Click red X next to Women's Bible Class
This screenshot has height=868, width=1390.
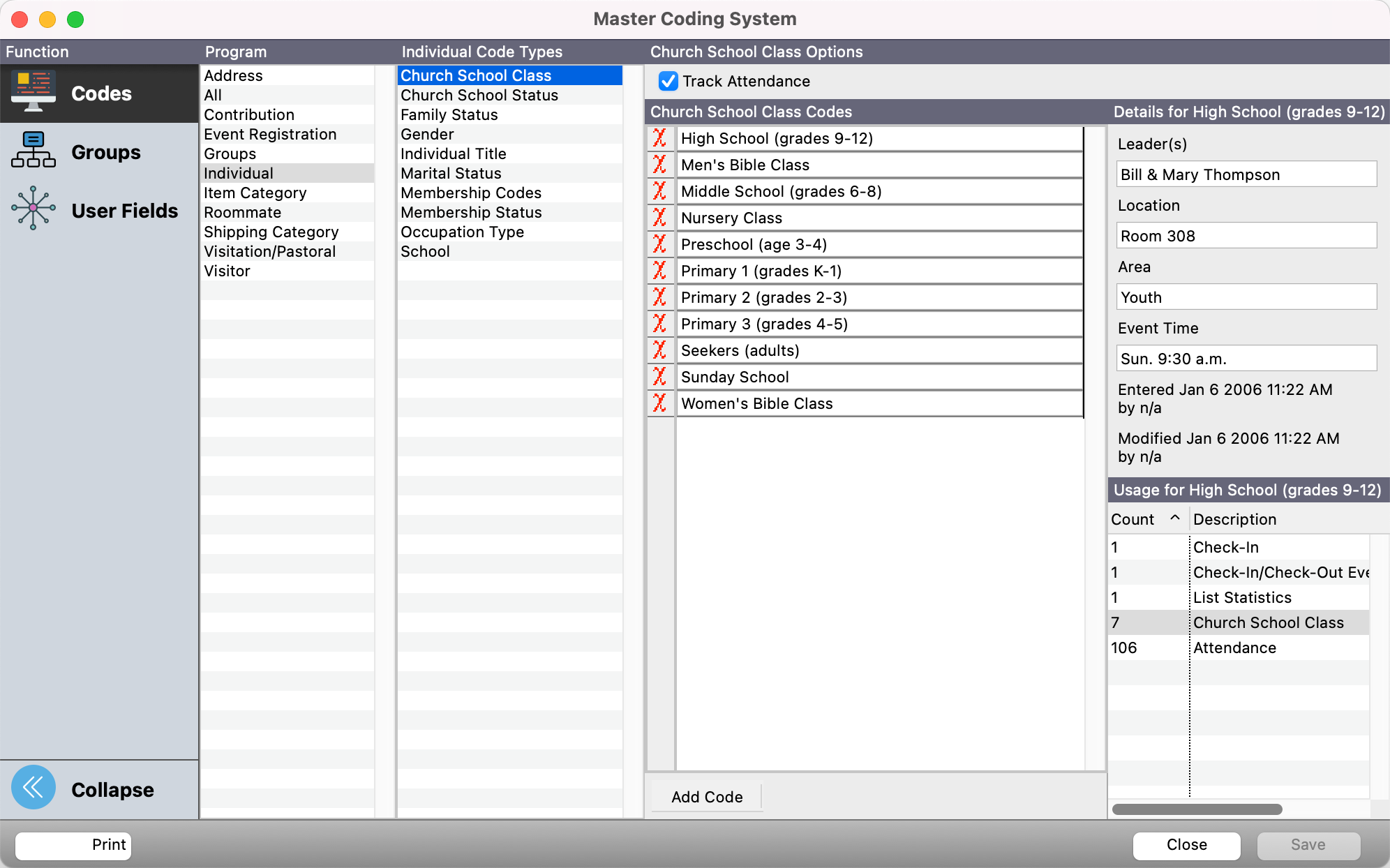[659, 403]
